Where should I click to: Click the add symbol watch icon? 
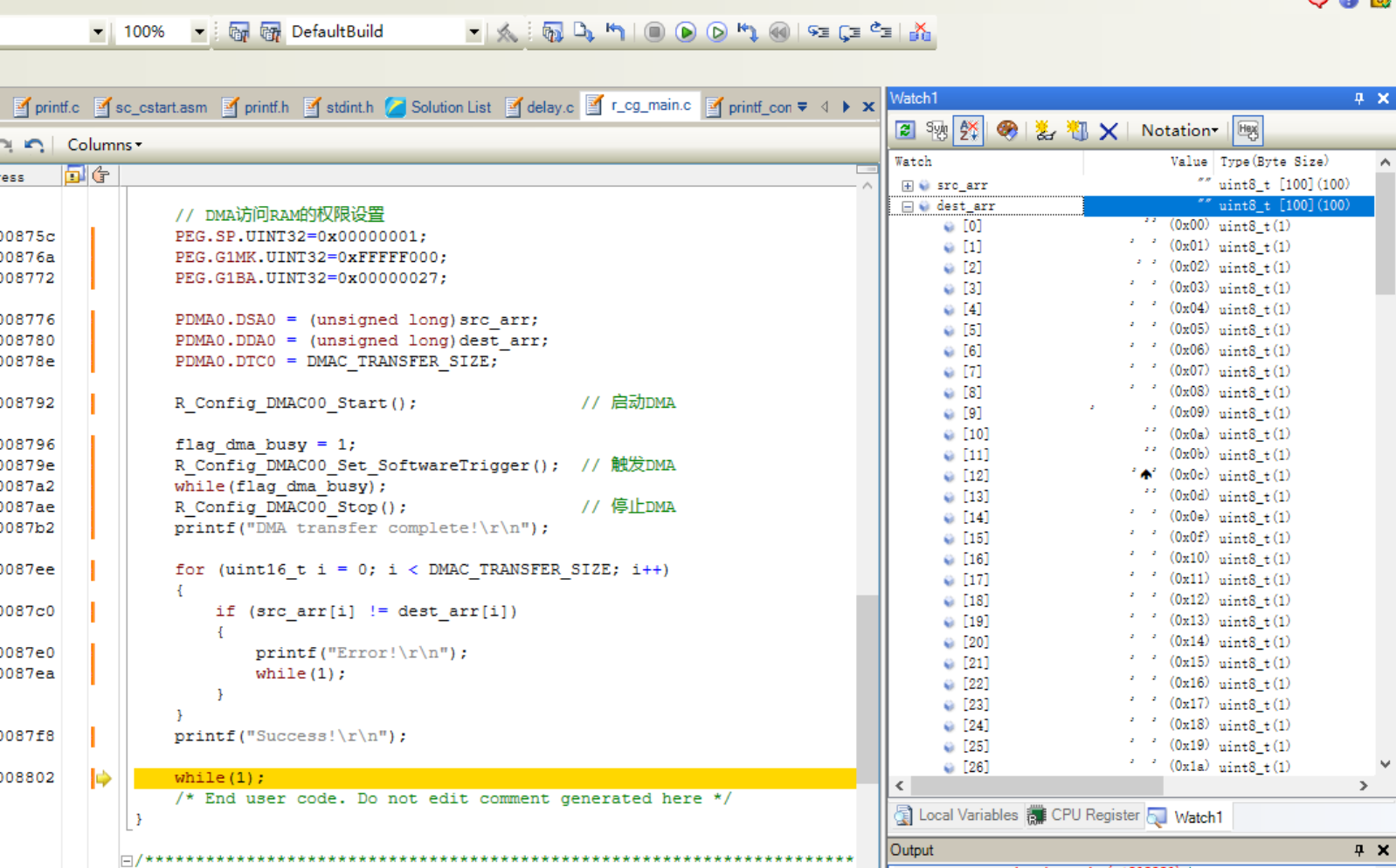click(x=936, y=131)
